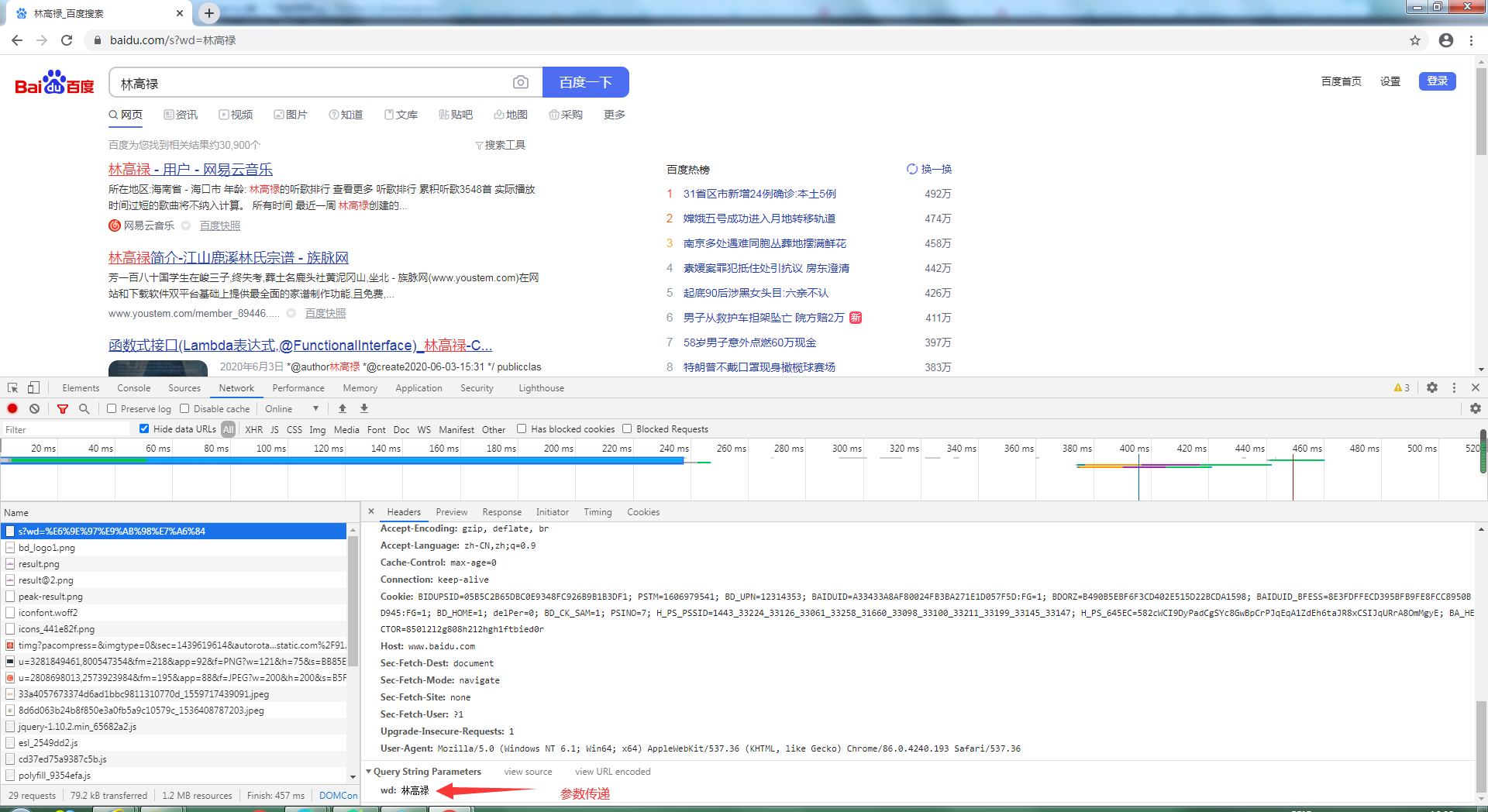1488x812 pixels.
Task: Open the 搜索工具 search tools filter
Action: [500, 145]
